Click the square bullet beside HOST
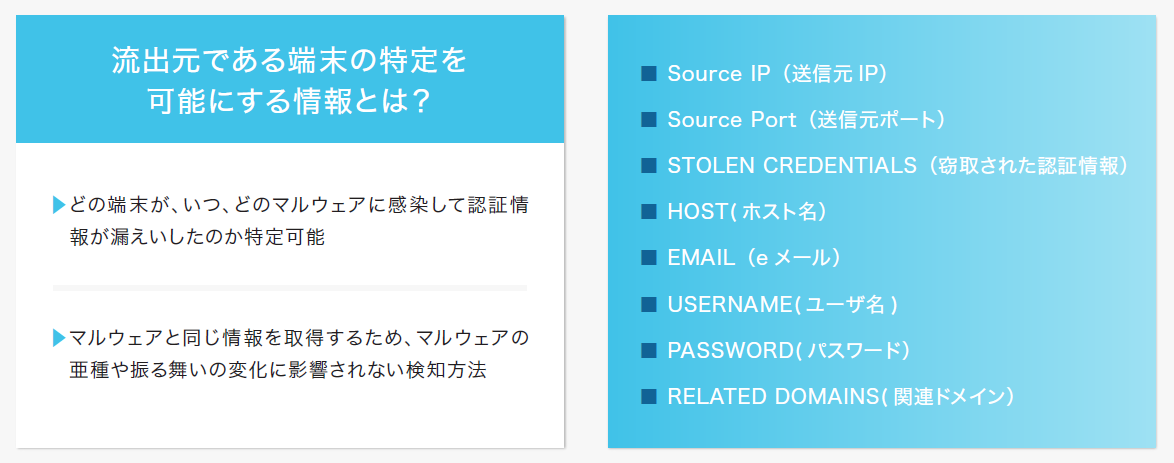Image resolution: width=1174 pixels, height=463 pixels. 649,212
